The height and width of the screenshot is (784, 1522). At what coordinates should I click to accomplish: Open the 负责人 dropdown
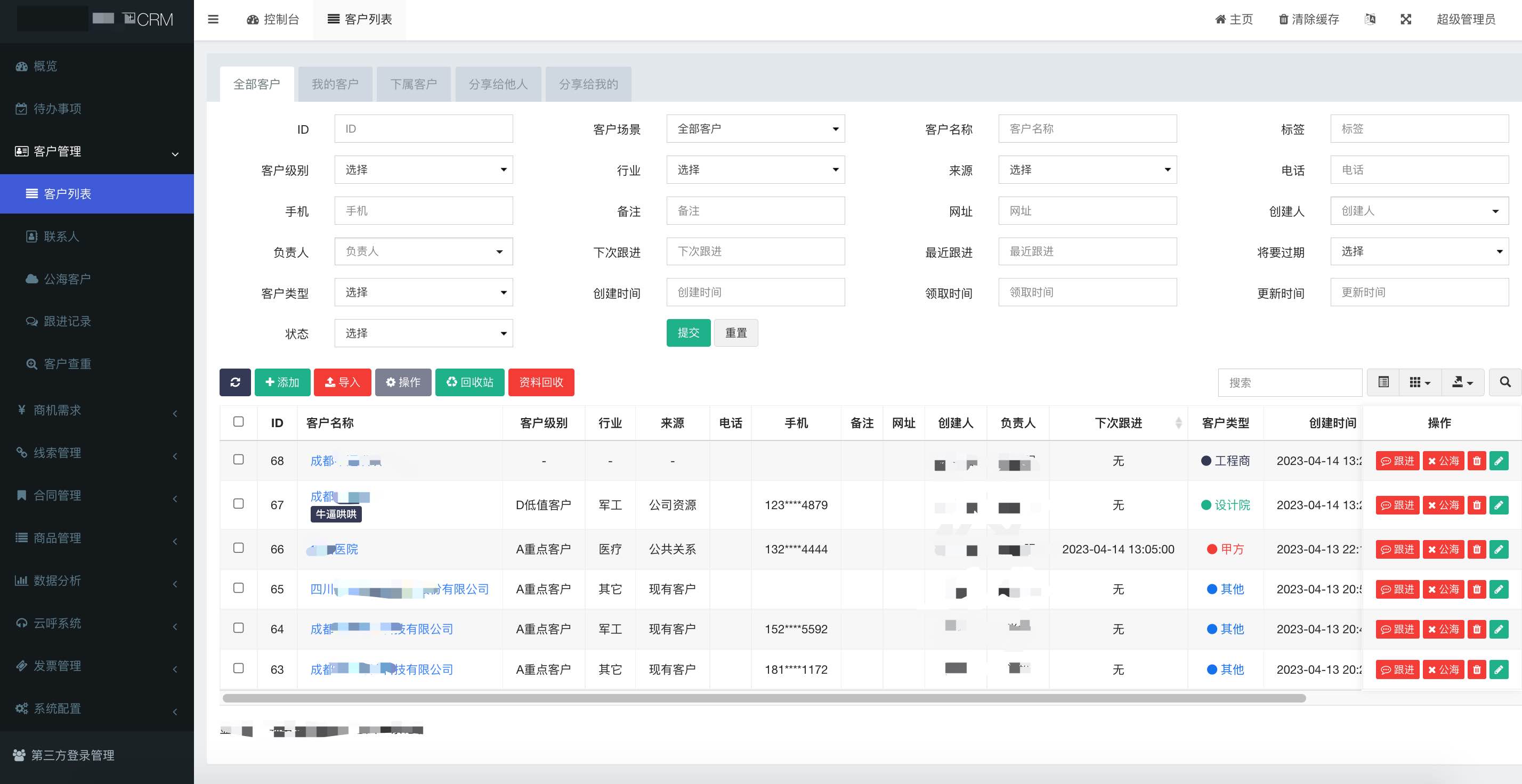coord(424,251)
